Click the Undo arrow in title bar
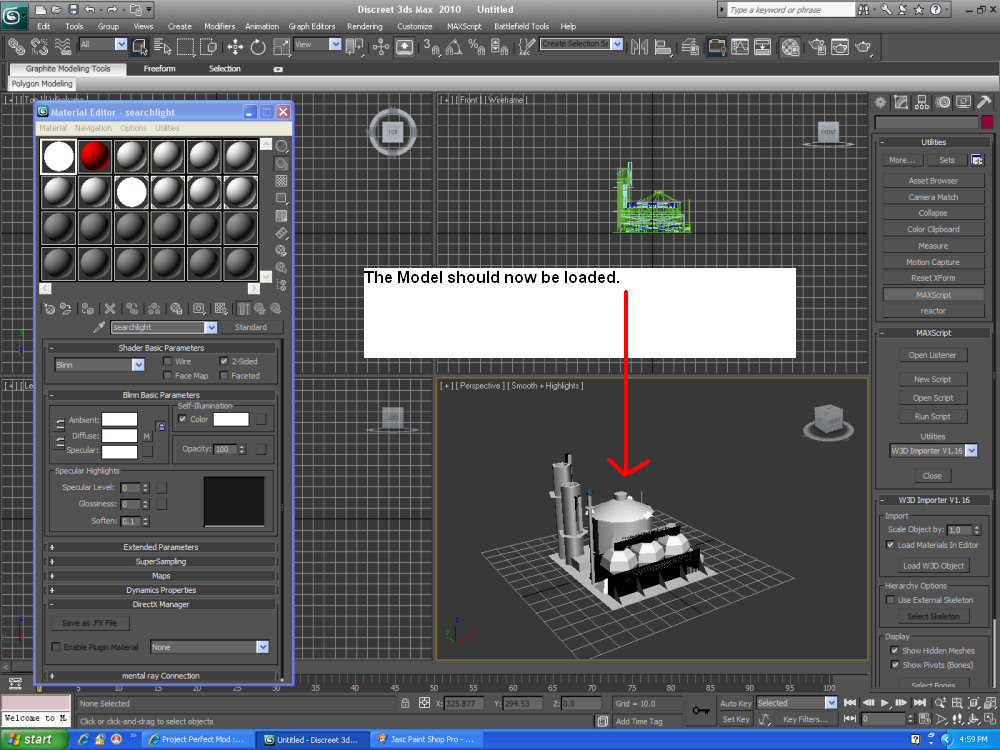 [91, 9]
